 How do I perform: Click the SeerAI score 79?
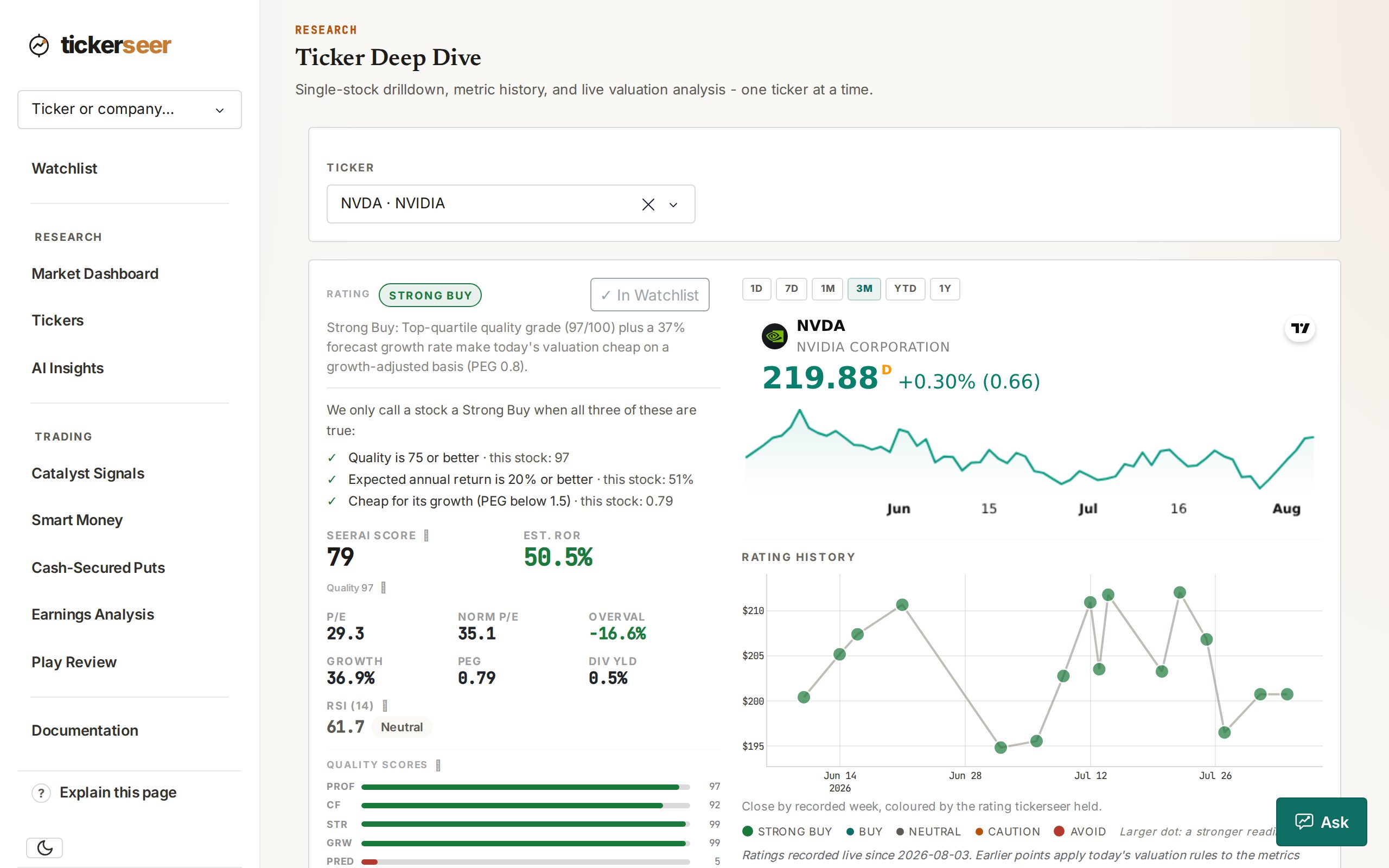point(340,558)
